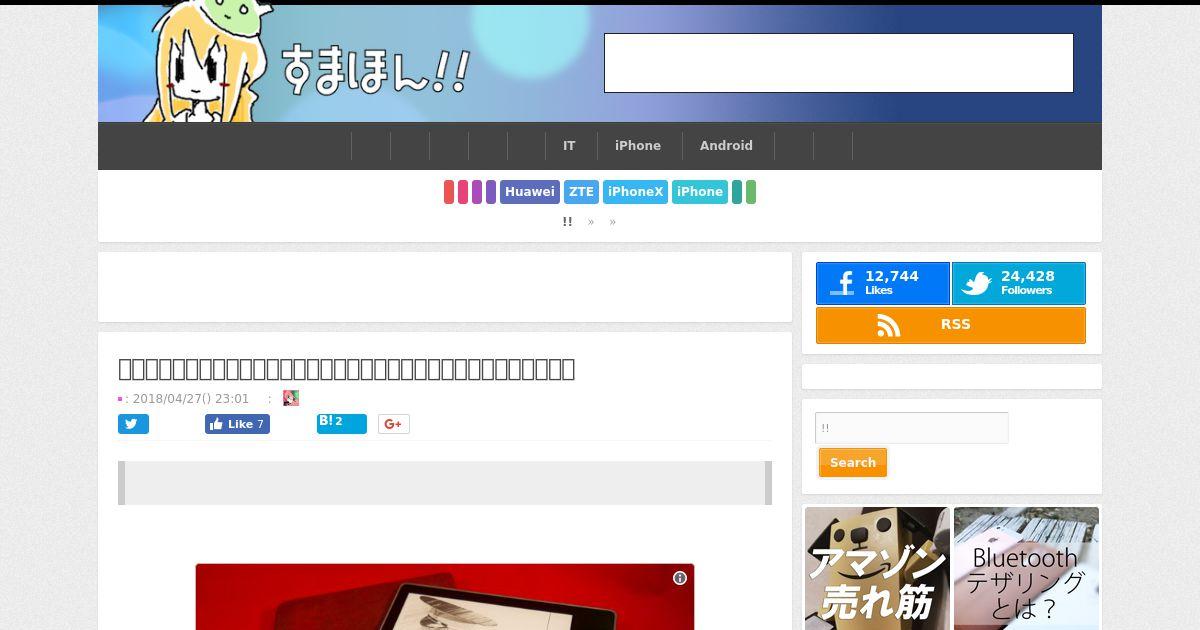Open the Bluetooth tethering thumbnail
Screen dimensions: 1200x630
pos(1026,568)
